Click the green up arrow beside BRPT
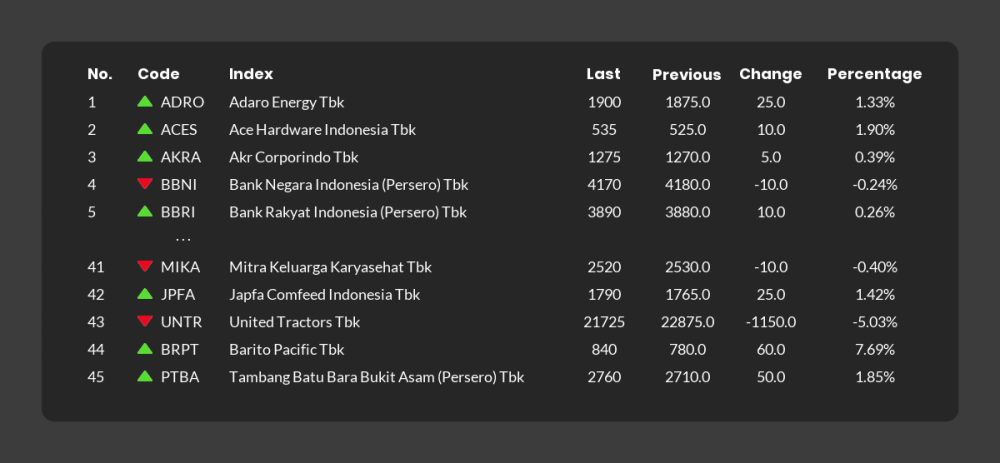This screenshot has width=1000, height=463. point(145,348)
